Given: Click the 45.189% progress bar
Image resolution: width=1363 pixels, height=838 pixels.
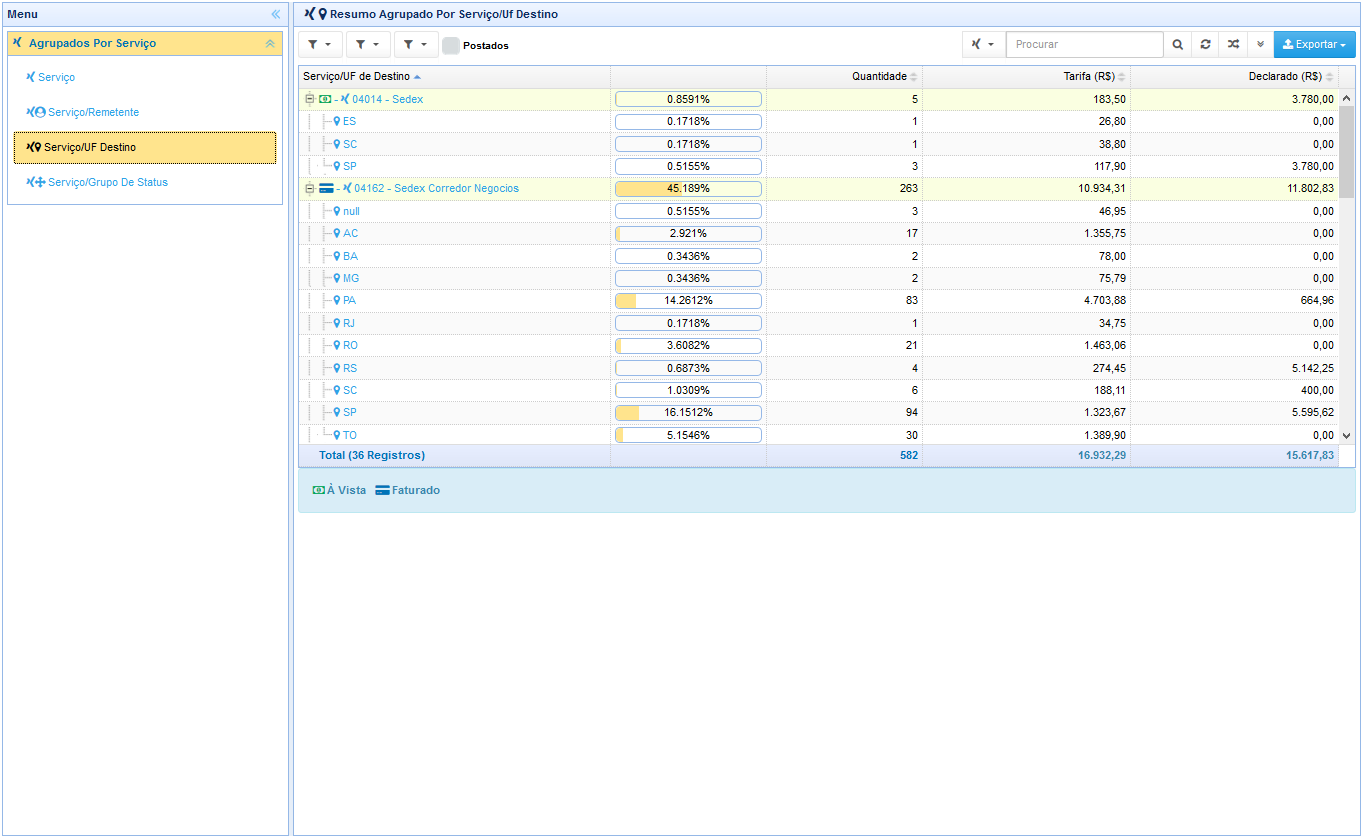Looking at the screenshot, I should 688,188.
